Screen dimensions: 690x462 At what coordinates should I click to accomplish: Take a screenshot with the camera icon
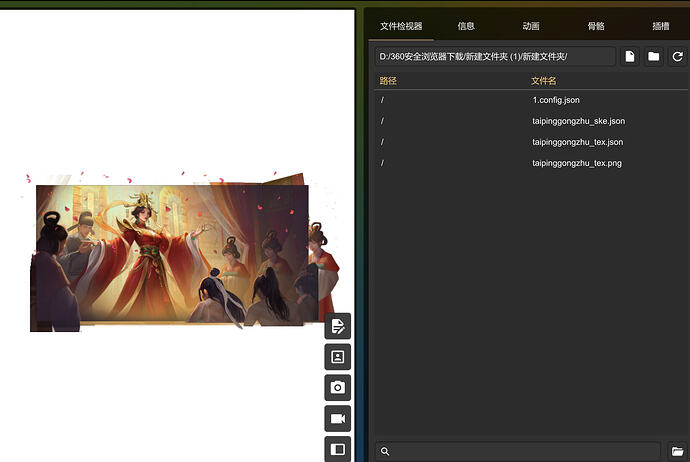tap(338, 388)
